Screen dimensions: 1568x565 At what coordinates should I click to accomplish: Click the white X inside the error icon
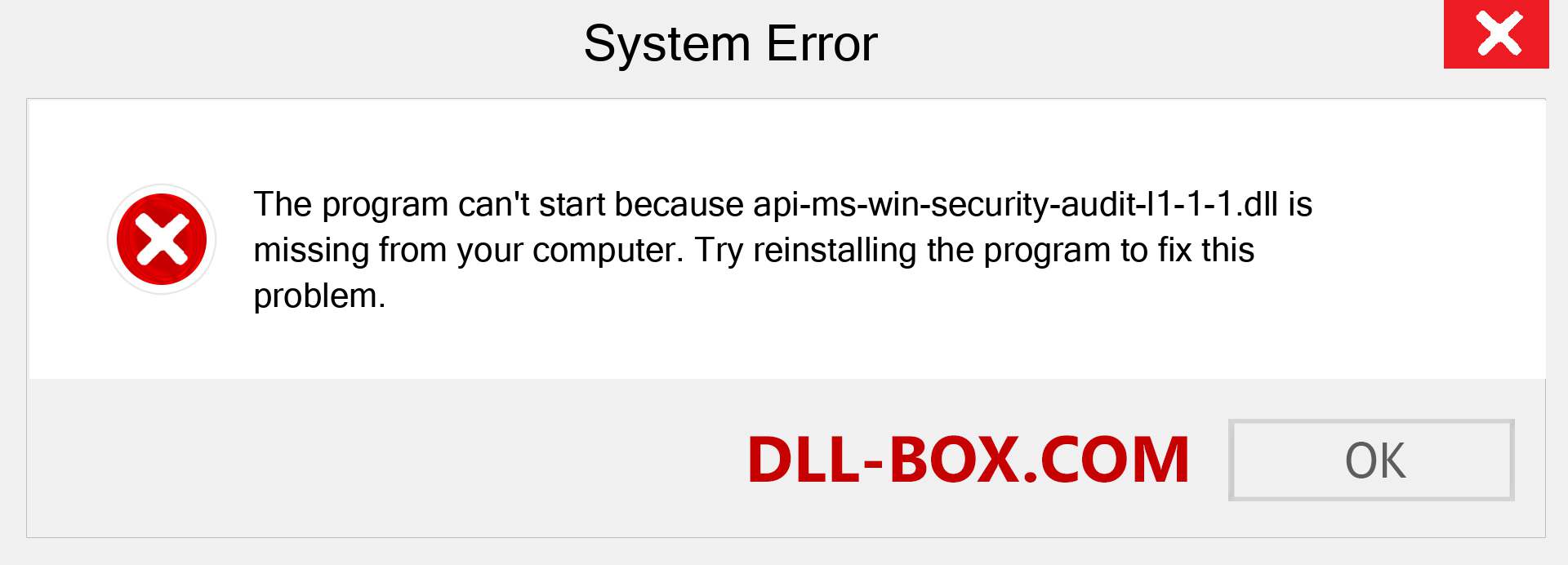click(x=162, y=239)
